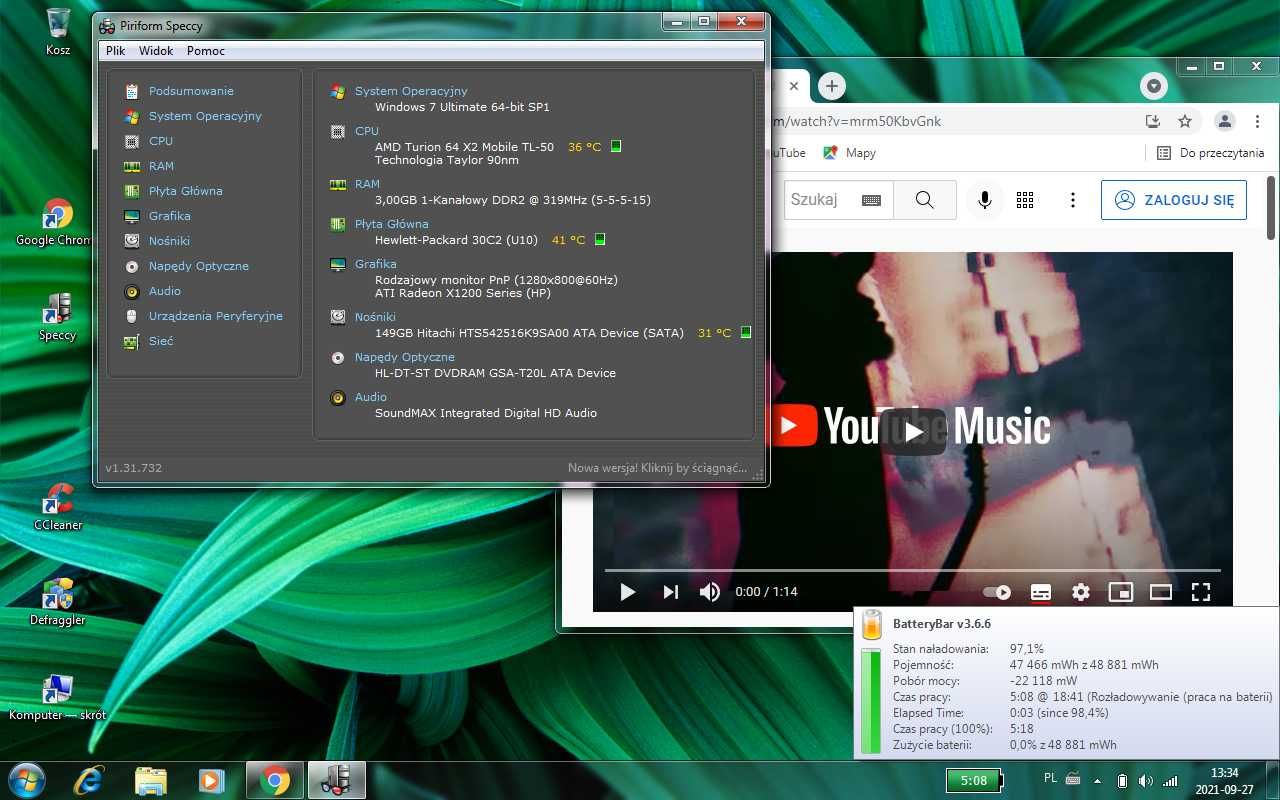Open Chrome three-dot menu
This screenshot has width=1280, height=800.
coord(1256,121)
